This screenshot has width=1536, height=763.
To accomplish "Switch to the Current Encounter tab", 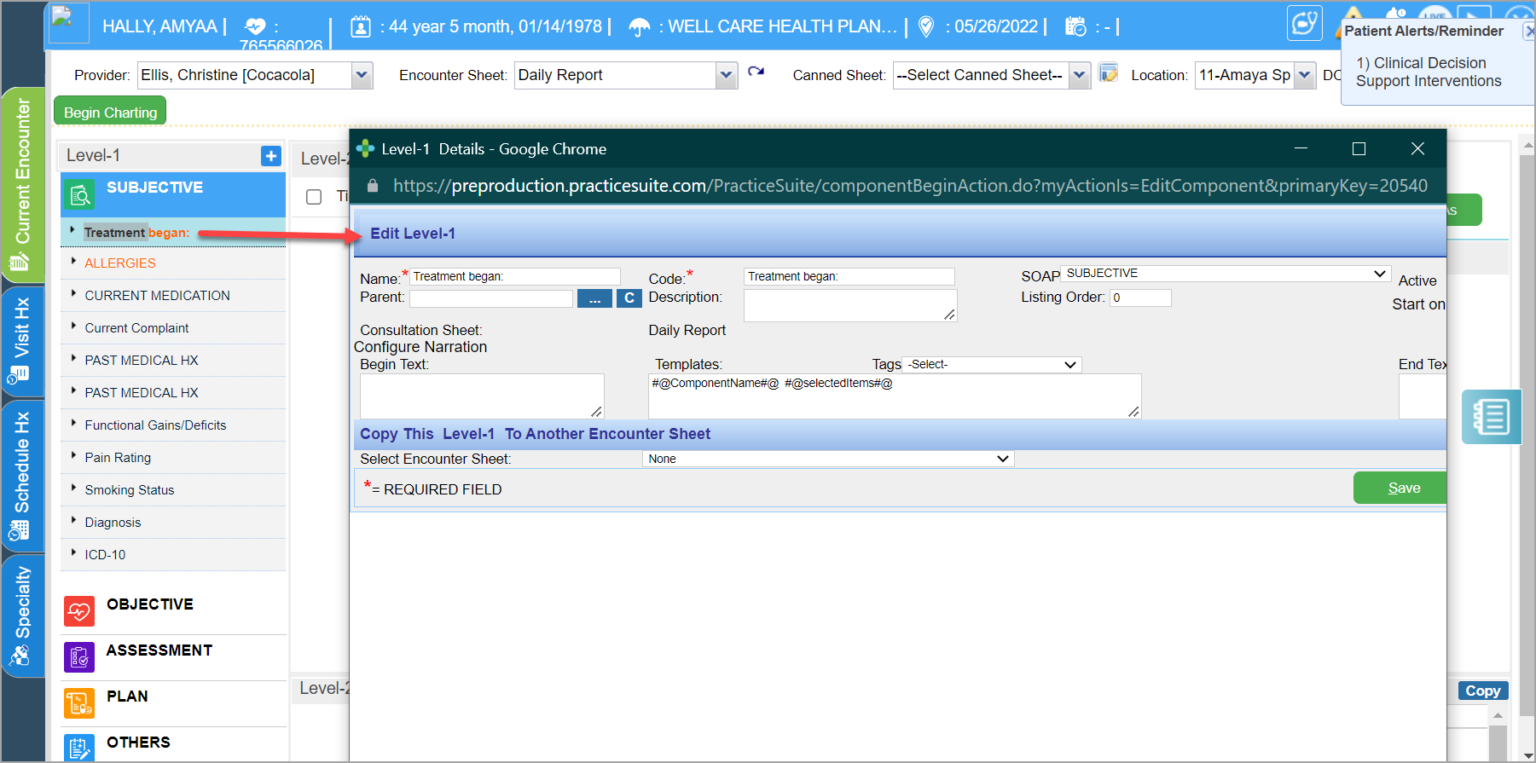I will pyautogui.click(x=22, y=186).
